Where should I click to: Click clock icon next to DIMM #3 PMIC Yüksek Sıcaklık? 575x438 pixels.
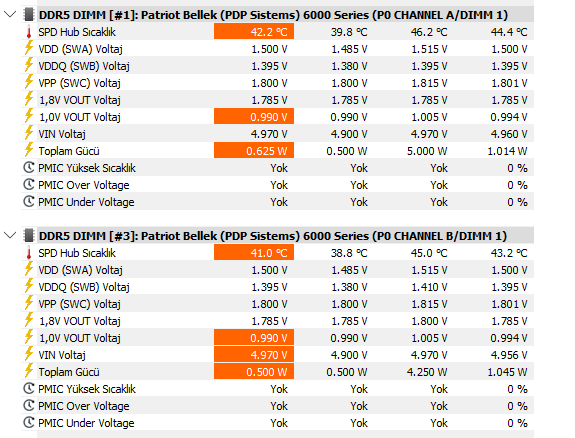click(29, 388)
